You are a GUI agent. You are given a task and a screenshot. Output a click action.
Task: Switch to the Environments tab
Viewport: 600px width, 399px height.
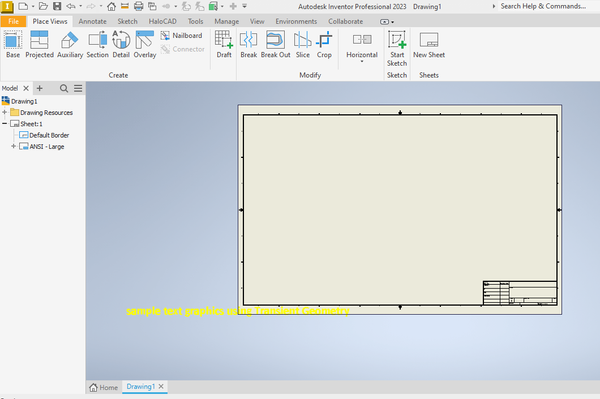pos(296,21)
